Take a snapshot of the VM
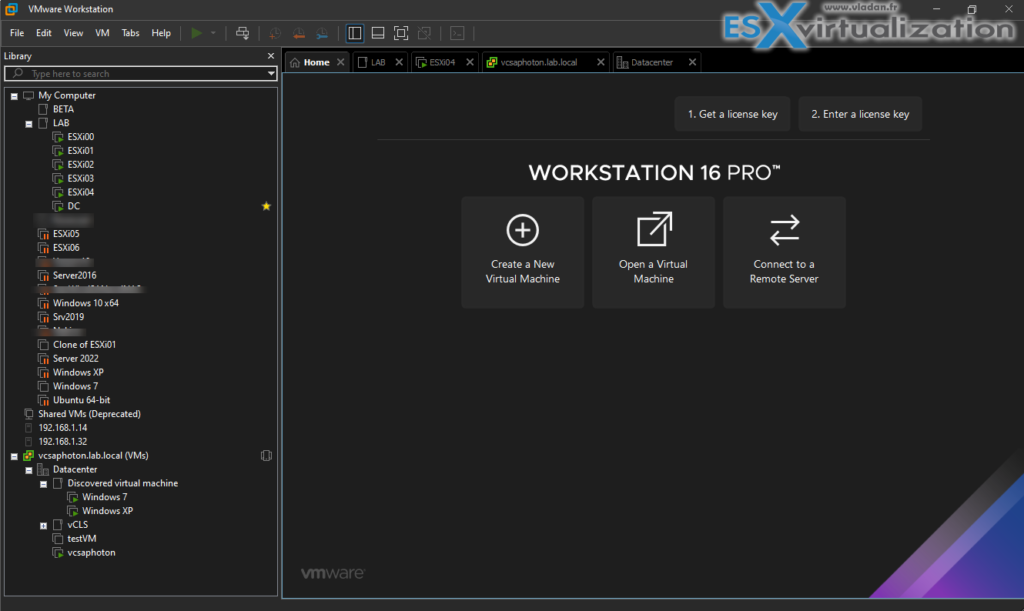Screen dimensions: 1024x611 pyautogui.click(x=273, y=32)
